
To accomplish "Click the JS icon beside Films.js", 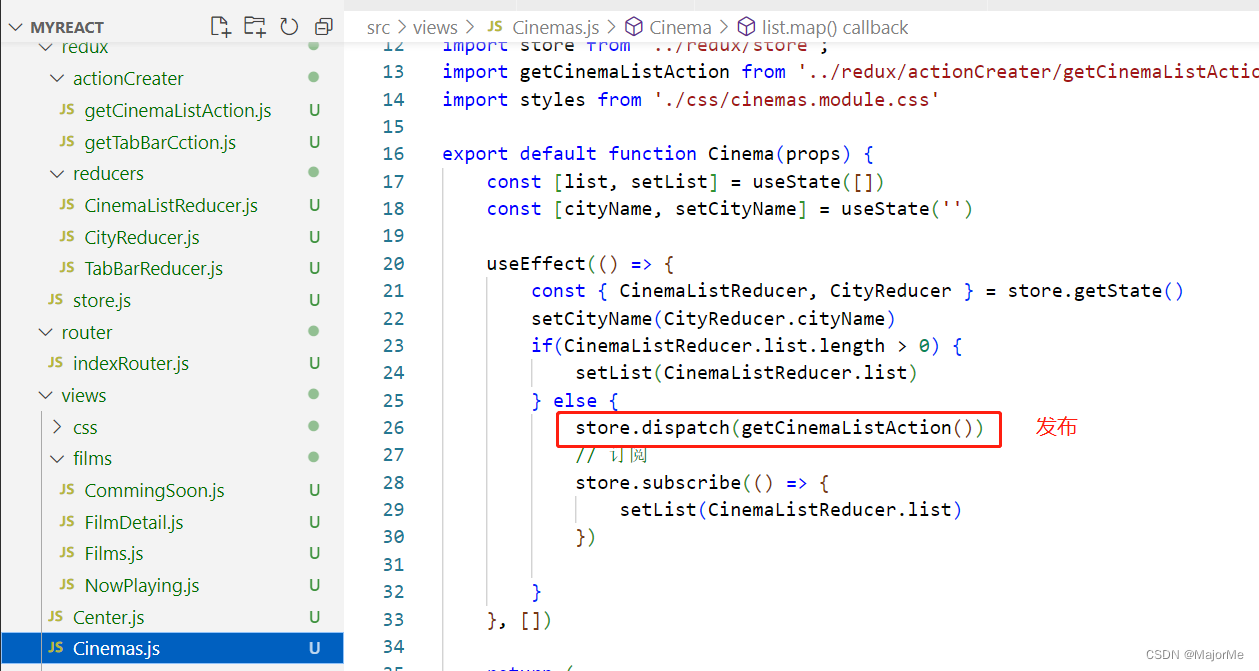I will tap(67, 554).
